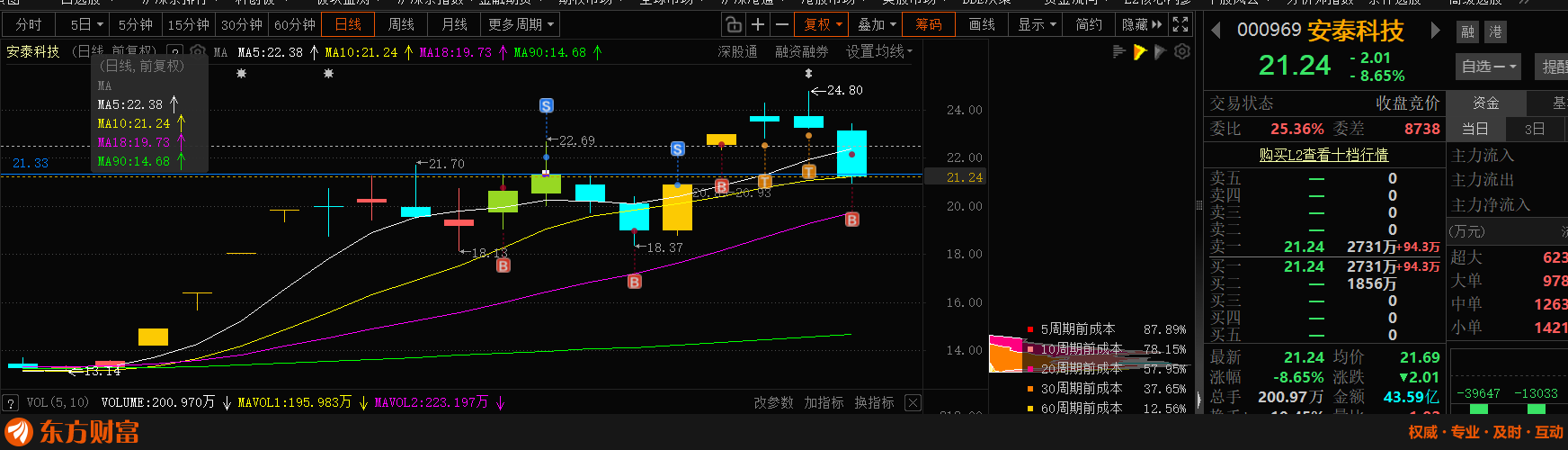Select 3日 fund flow tab
The image size is (1568, 450).
click(1534, 129)
